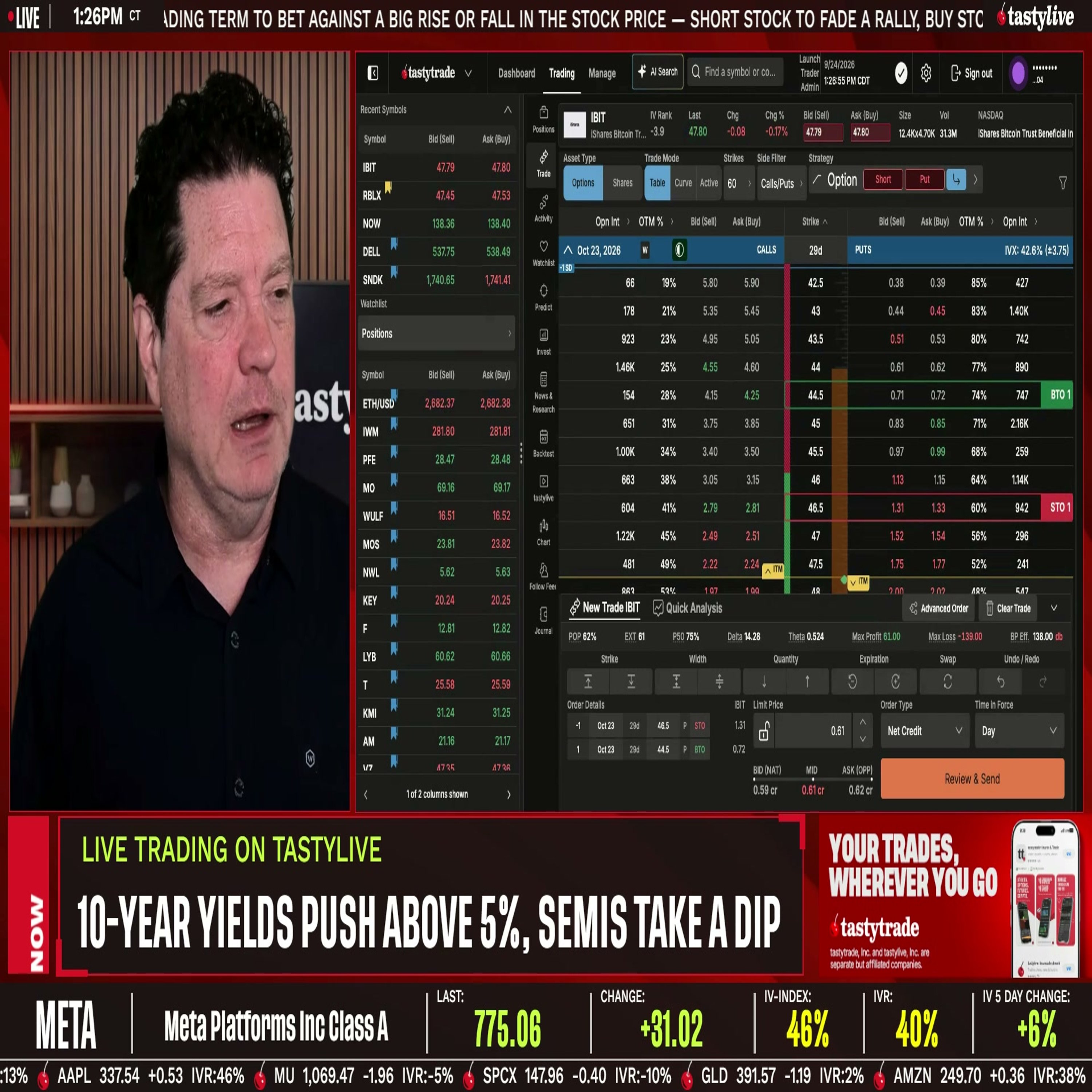
Task: Open the Dashboard tab
Action: 516,73
